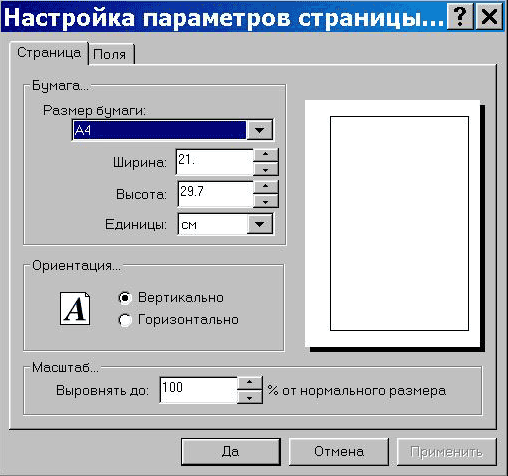This screenshot has width=508, height=476.
Task: Increase the Высота value with up arrow
Action: 265,186
